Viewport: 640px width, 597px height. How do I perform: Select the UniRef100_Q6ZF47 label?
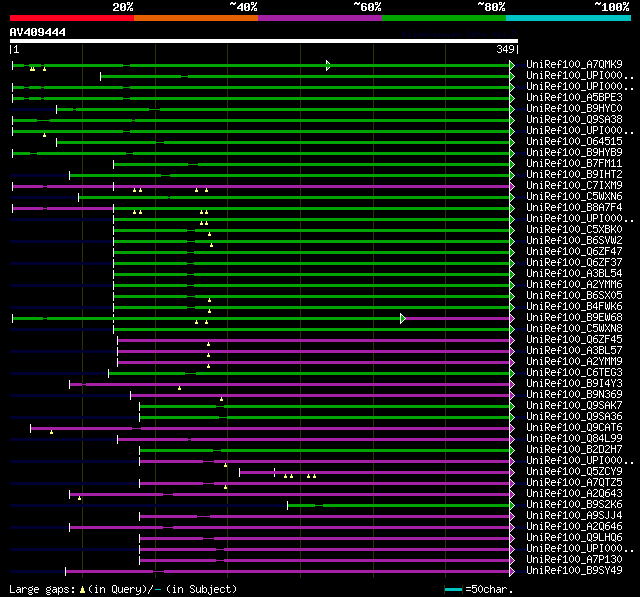coord(574,252)
